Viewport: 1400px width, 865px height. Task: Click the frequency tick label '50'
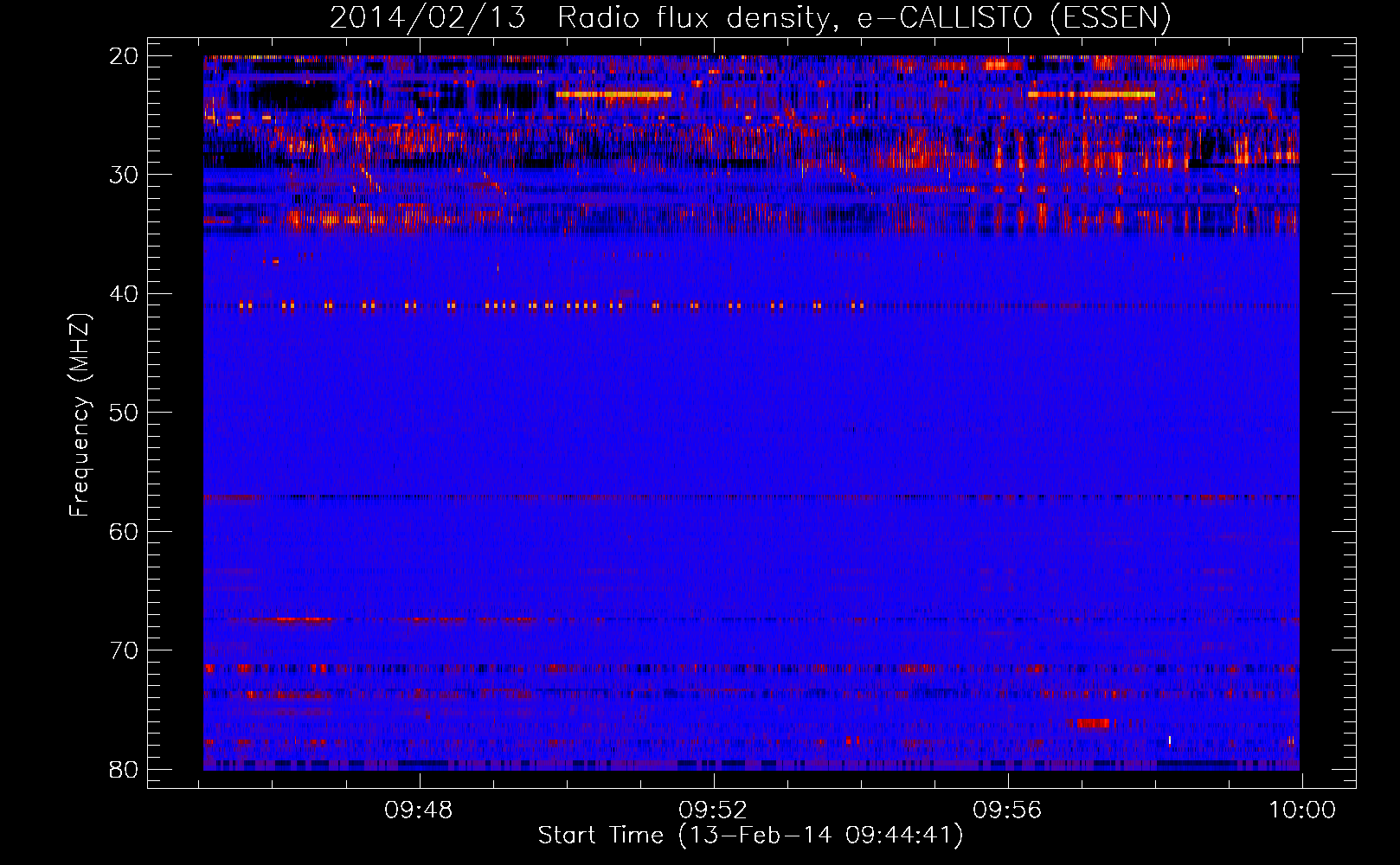[125, 413]
